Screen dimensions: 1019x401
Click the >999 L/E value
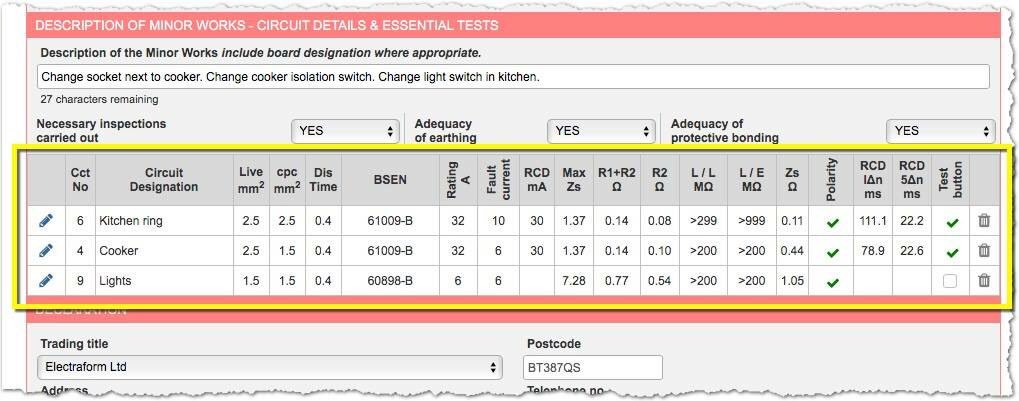point(752,221)
